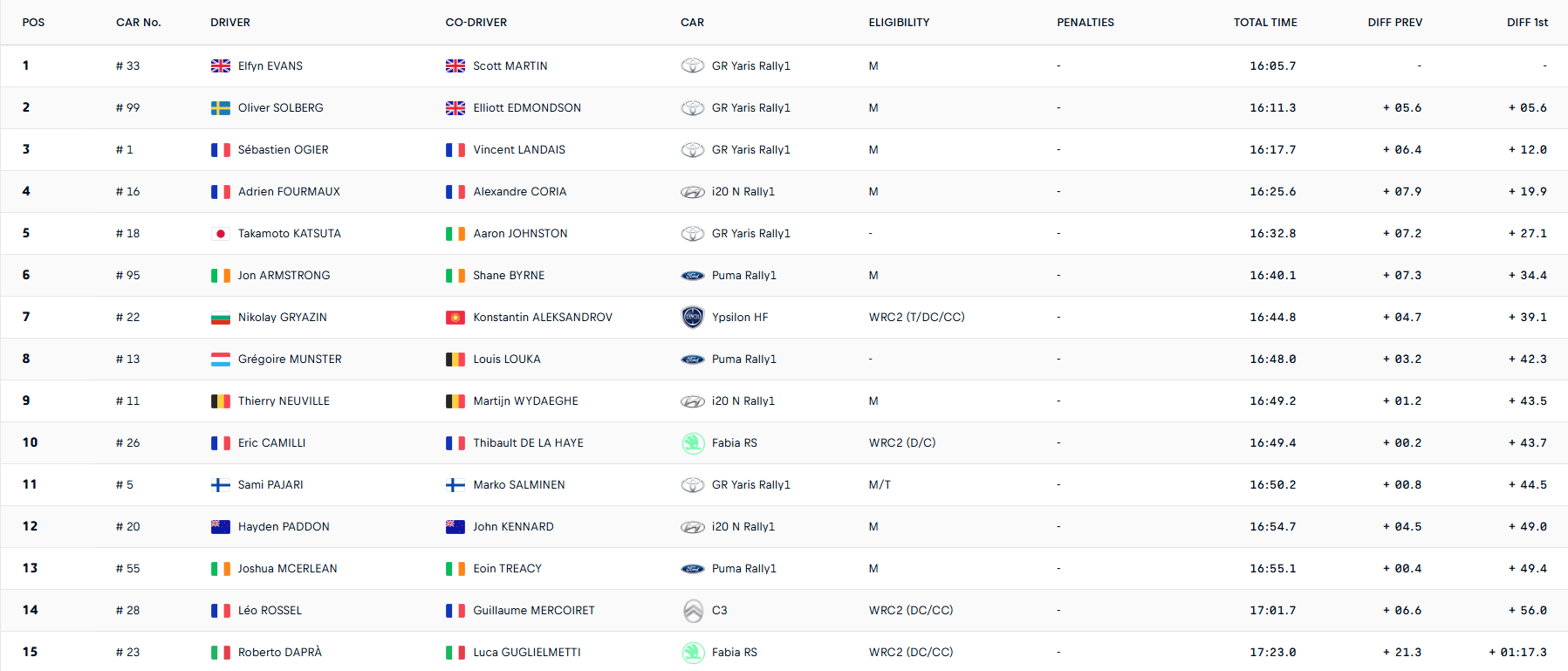Click the POS column header
The width and height of the screenshot is (1568, 671).
[x=33, y=23]
